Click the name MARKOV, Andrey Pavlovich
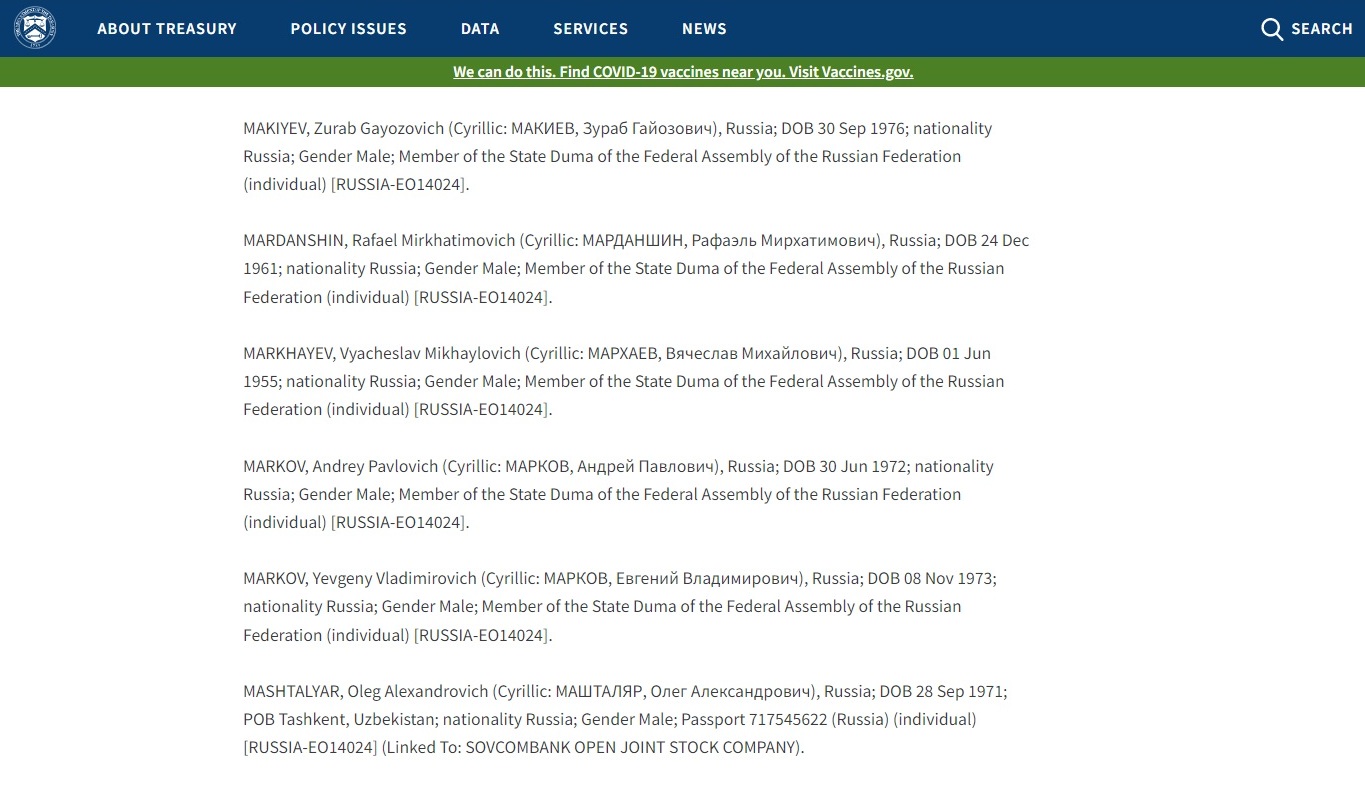Image resolution: width=1365 pixels, height=787 pixels. (341, 467)
